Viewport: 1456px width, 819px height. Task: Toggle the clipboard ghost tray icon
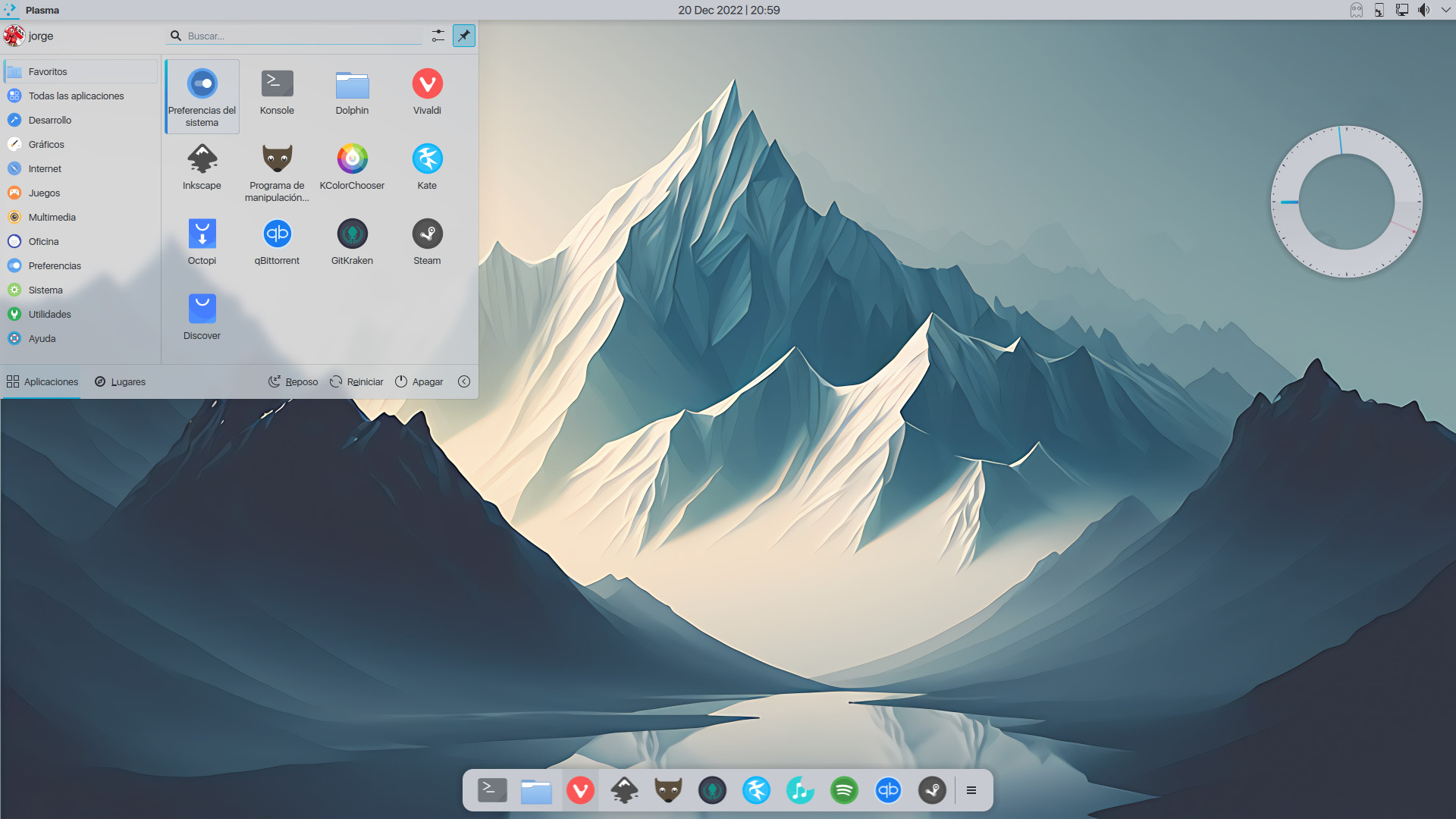click(x=1356, y=10)
